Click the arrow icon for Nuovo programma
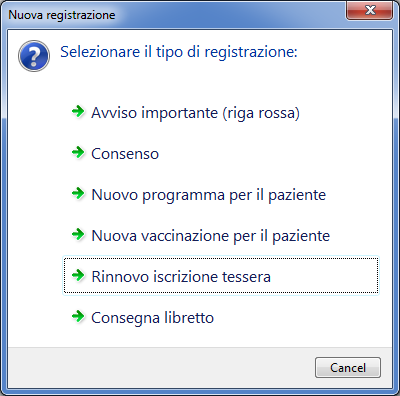The height and width of the screenshot is (396, 400). coord(78,193)
